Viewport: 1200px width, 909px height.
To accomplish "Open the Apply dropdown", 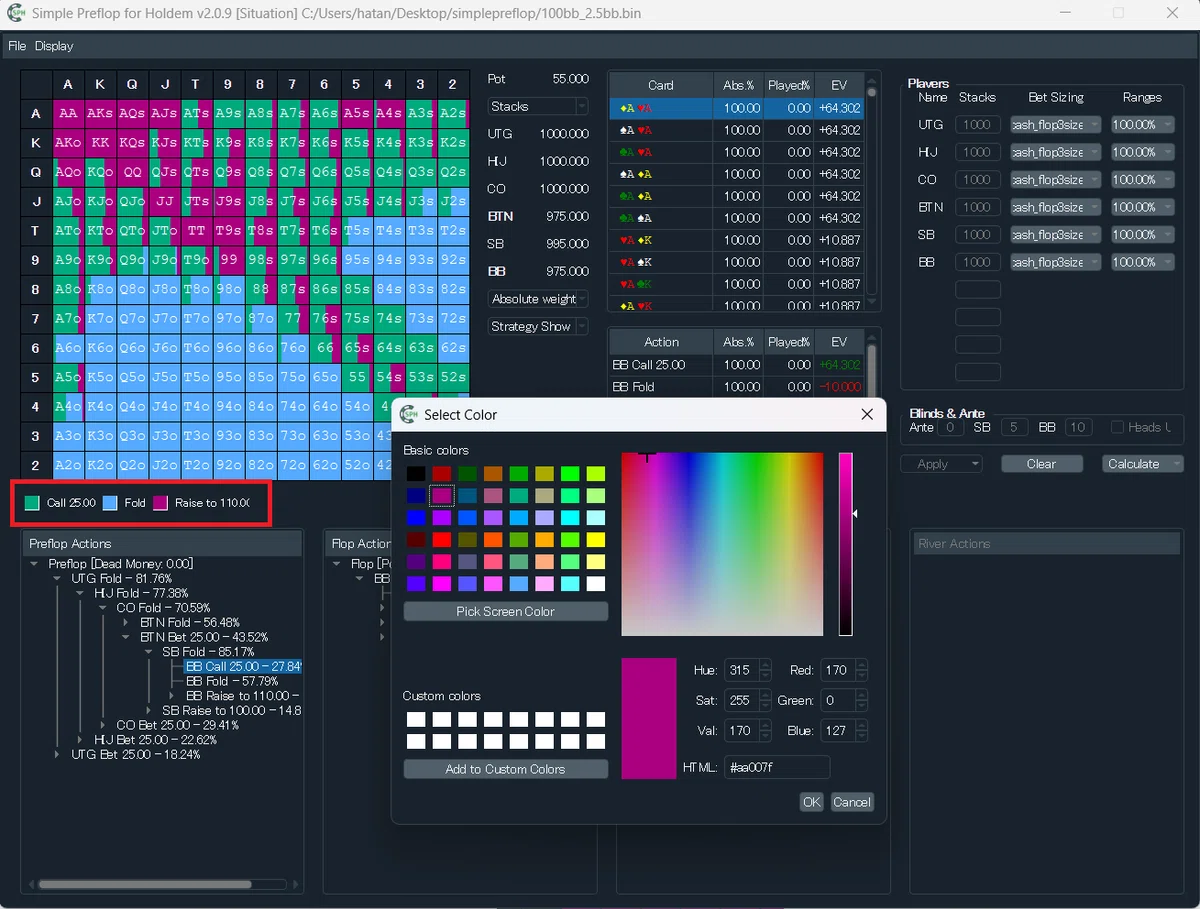I will coord(941,464).
